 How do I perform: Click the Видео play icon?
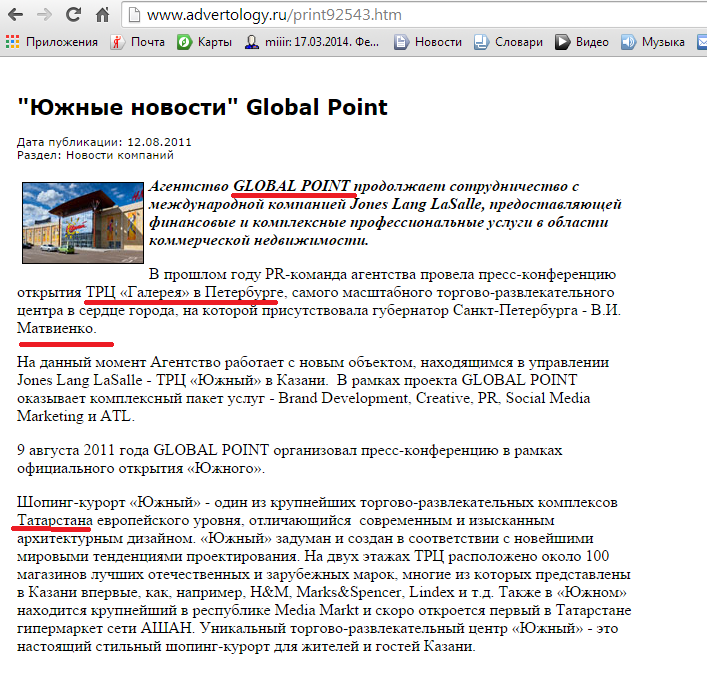click(x=562, y=42)
